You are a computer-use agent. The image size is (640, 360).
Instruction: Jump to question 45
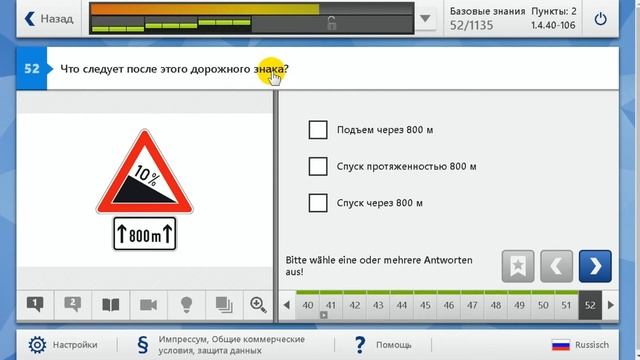coord(425,305)
